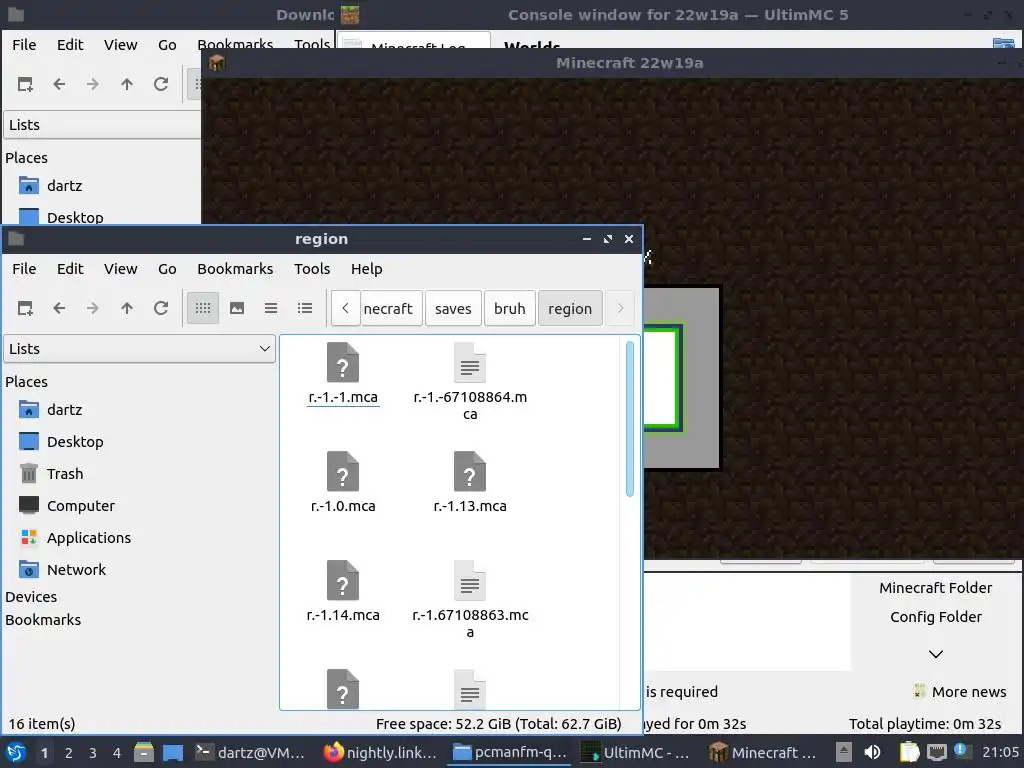The height and width of the screenshot is (768, 1024).
Task: Go back in the region window
Action: coord(59,308)
